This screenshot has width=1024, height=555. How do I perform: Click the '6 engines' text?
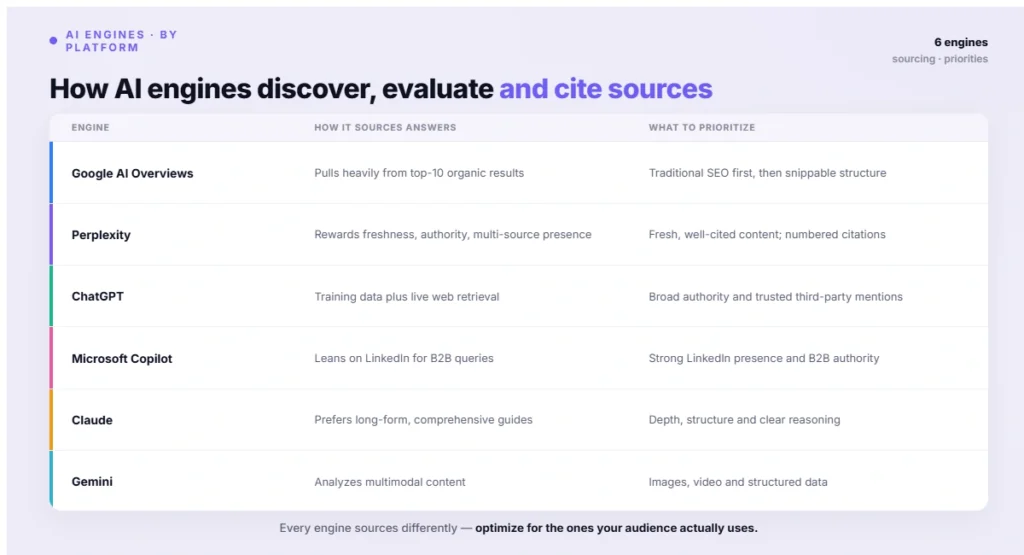(x=961, y=42)
